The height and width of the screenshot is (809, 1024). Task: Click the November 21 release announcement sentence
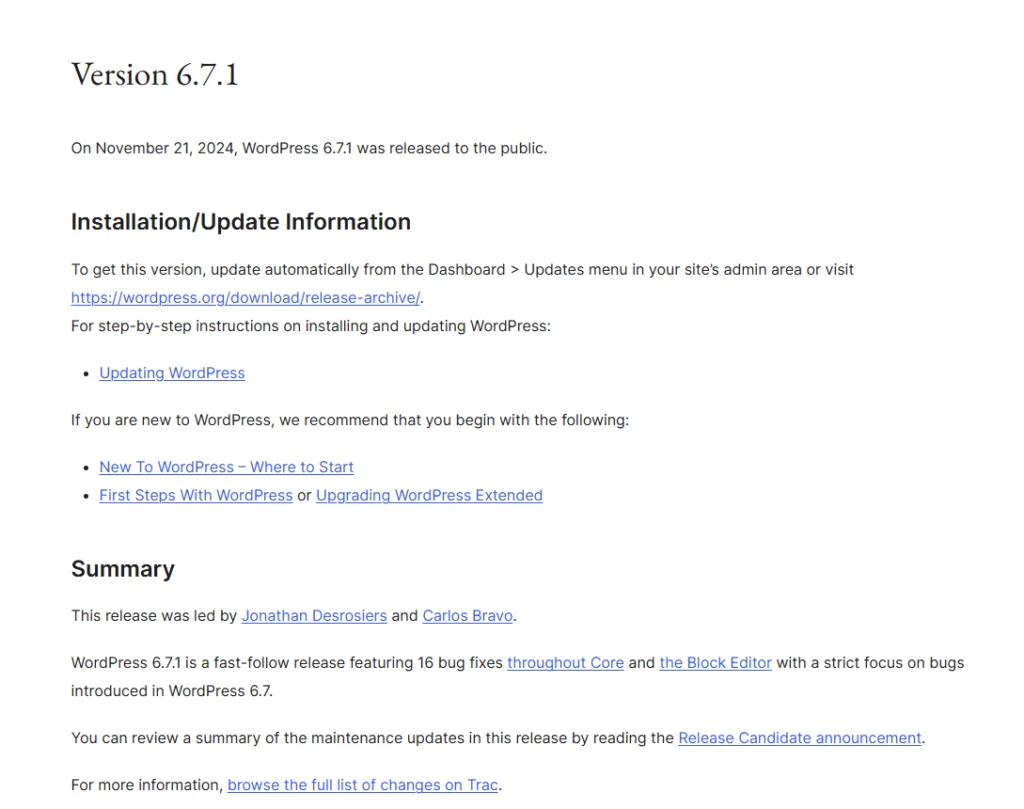tap(308, 147)
